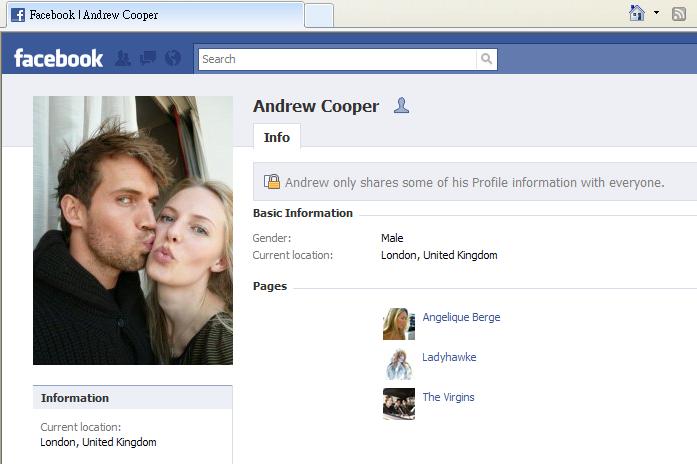Image resolution: width=697 pixels, height=464 pixels.
Task: Click the Andrew Cooper name heading
Action: 316,106
